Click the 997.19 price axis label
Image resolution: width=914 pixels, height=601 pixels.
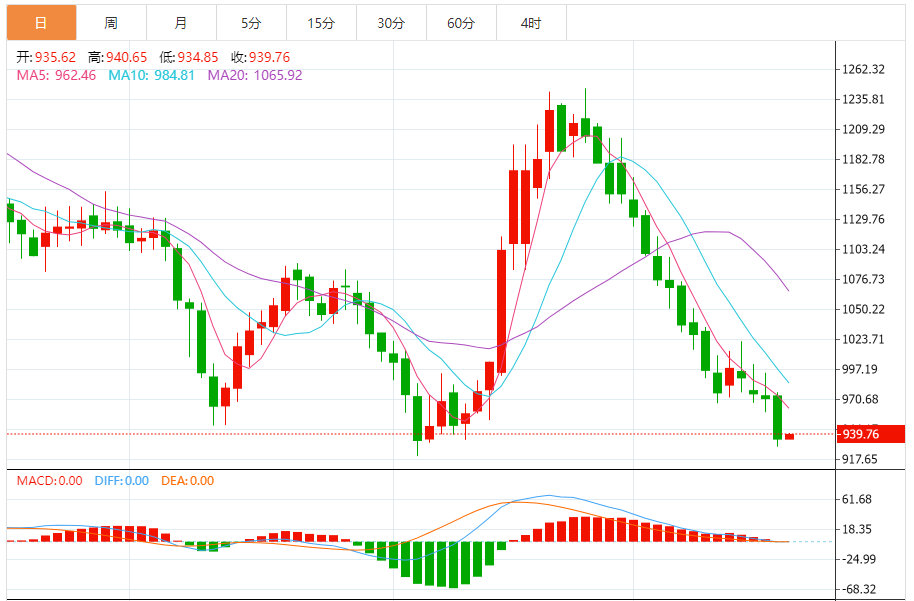click(x=860, y=369)
